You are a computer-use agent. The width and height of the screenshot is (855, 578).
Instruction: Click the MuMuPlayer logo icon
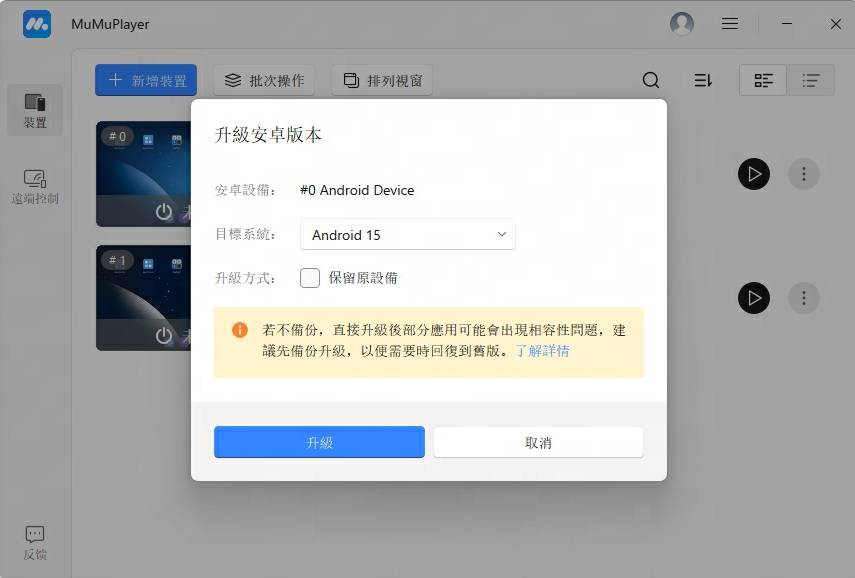37,24
